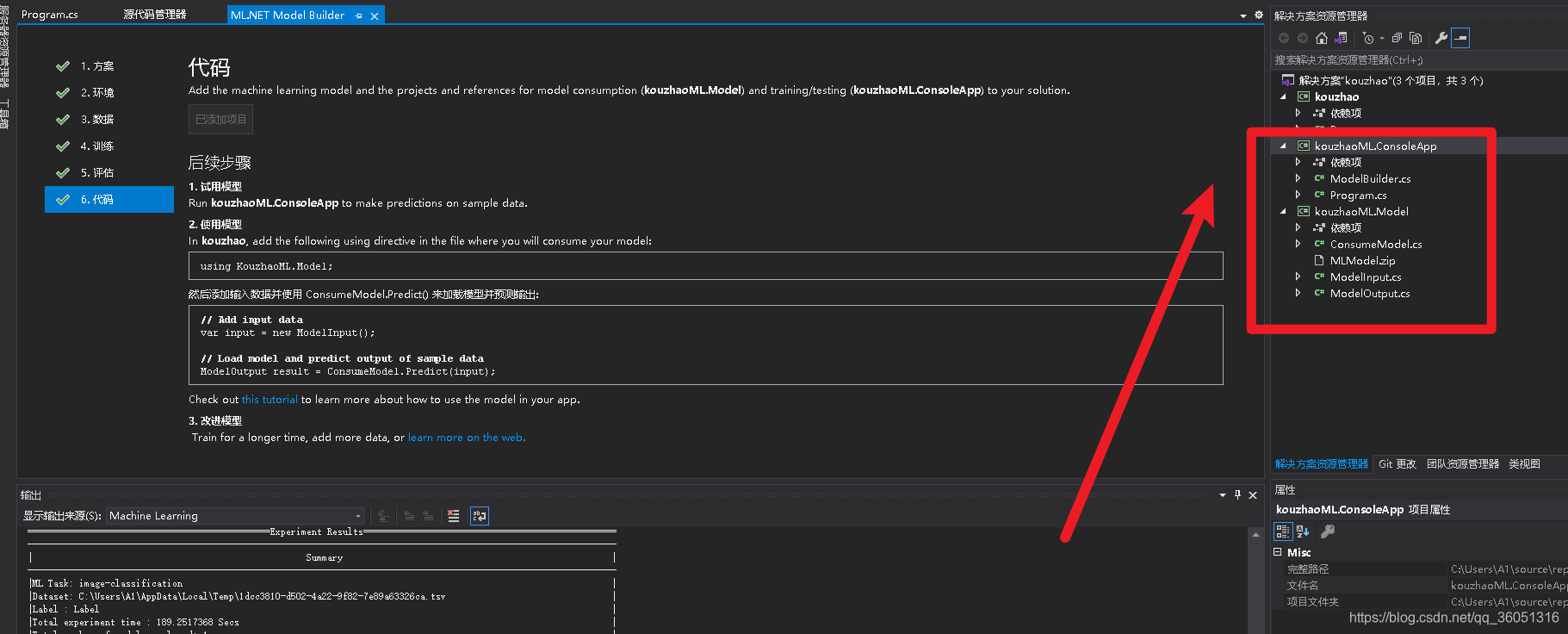Open the document tab list dropdown arrow
Image resolution: width=1568 pixels, height=634 pixels.
pos(1243,16)
